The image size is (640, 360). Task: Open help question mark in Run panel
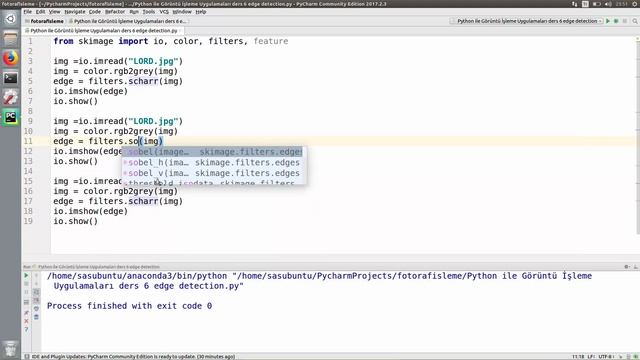pyautogui.click(x=27, y=329)
